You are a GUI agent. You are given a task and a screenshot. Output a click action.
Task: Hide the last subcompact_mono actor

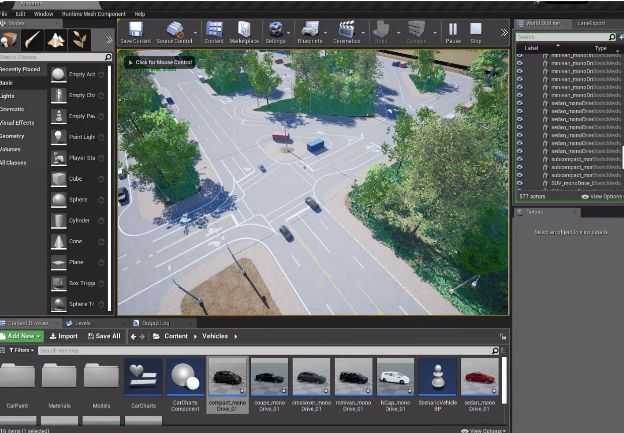click(519, 174)
